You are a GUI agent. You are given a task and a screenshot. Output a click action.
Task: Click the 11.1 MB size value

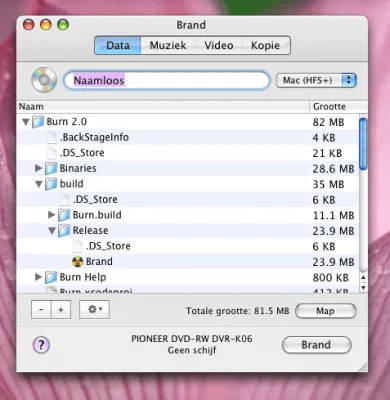333,215
